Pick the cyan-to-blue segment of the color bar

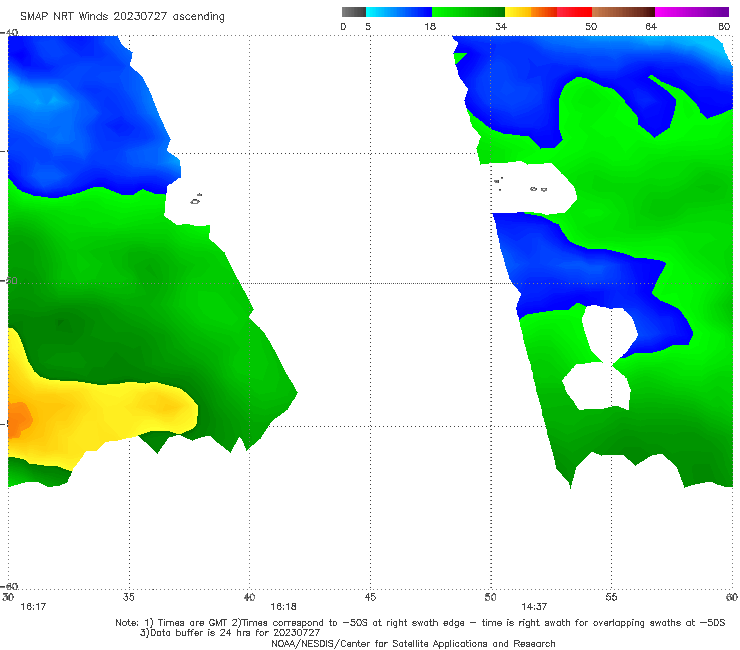[x=399, y=12]
